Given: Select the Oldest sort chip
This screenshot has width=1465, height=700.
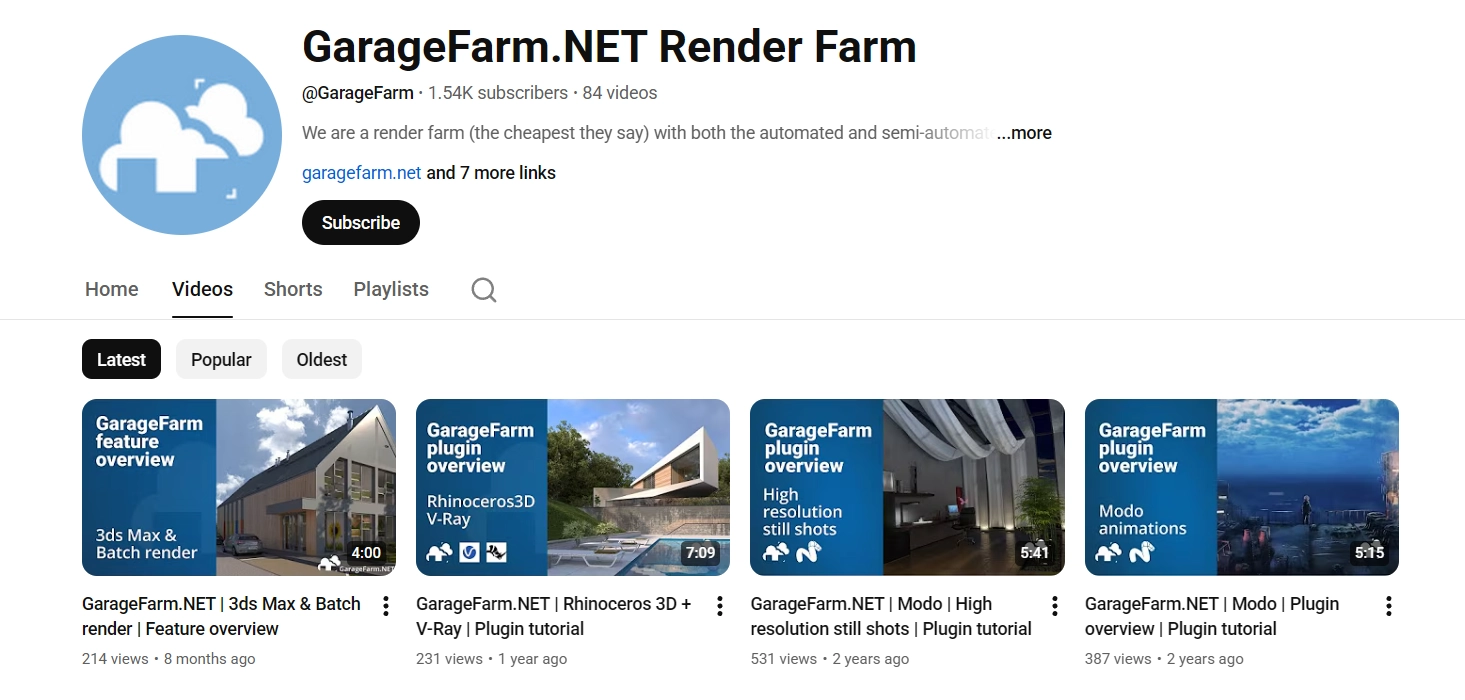Looking at the screenshot, I should coord(322,360).
